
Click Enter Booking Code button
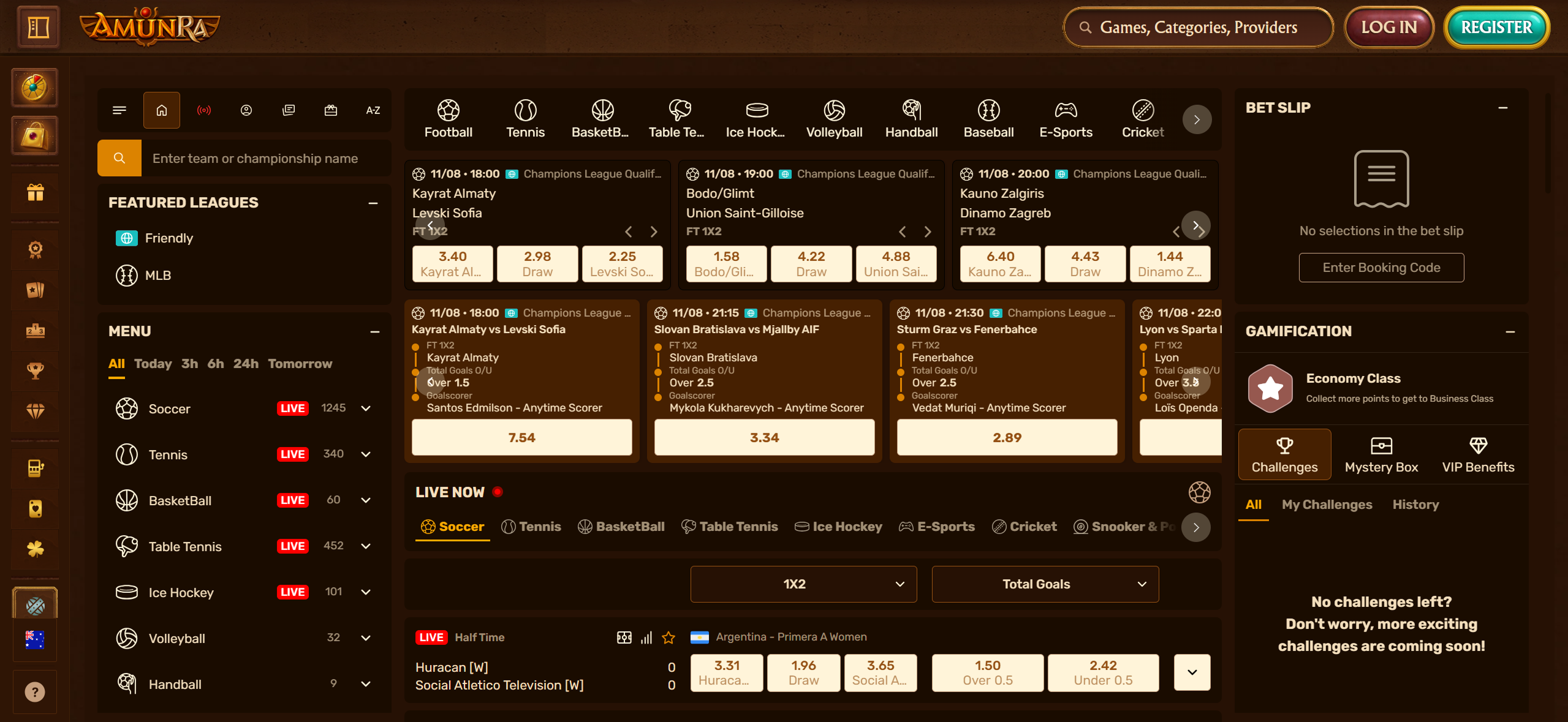pos(1381,268)
